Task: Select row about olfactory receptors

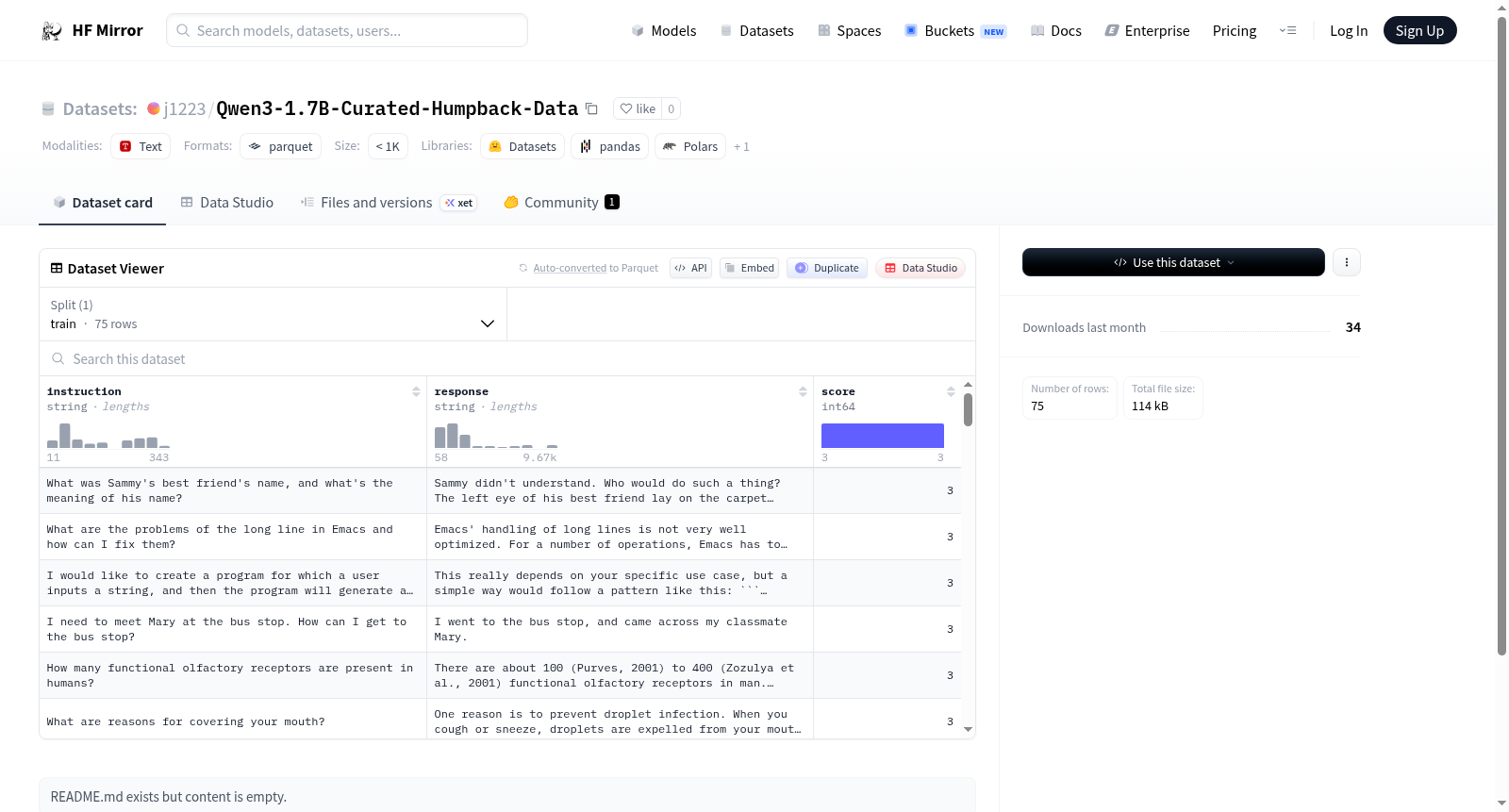Action: [x=500, y=675]
